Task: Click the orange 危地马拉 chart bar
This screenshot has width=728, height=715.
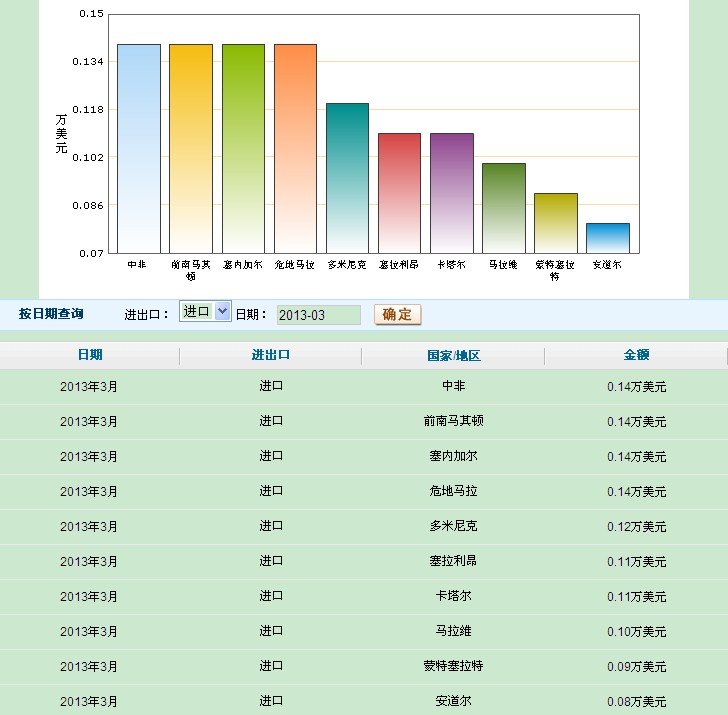Action: tap(295, 148)
